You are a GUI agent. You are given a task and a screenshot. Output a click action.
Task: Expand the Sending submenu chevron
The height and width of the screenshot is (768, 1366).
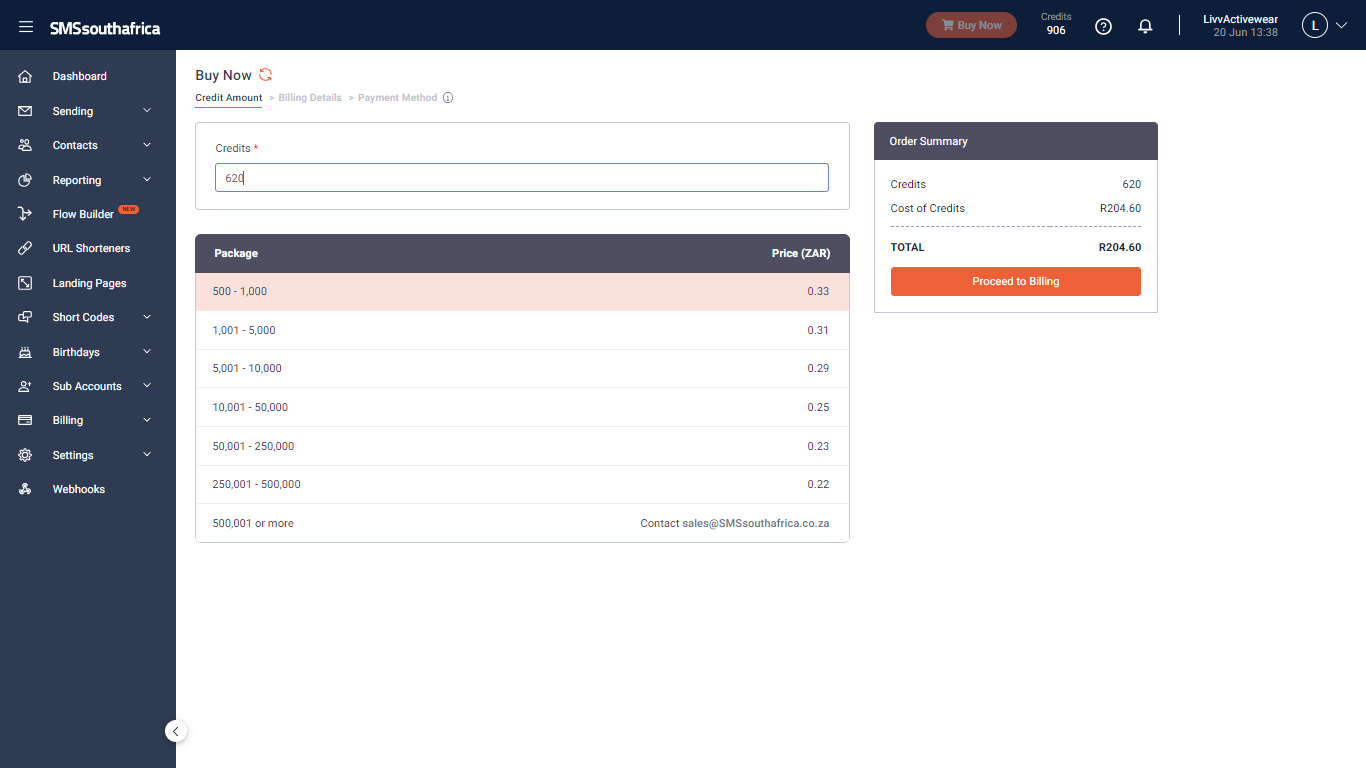[147, 111]
